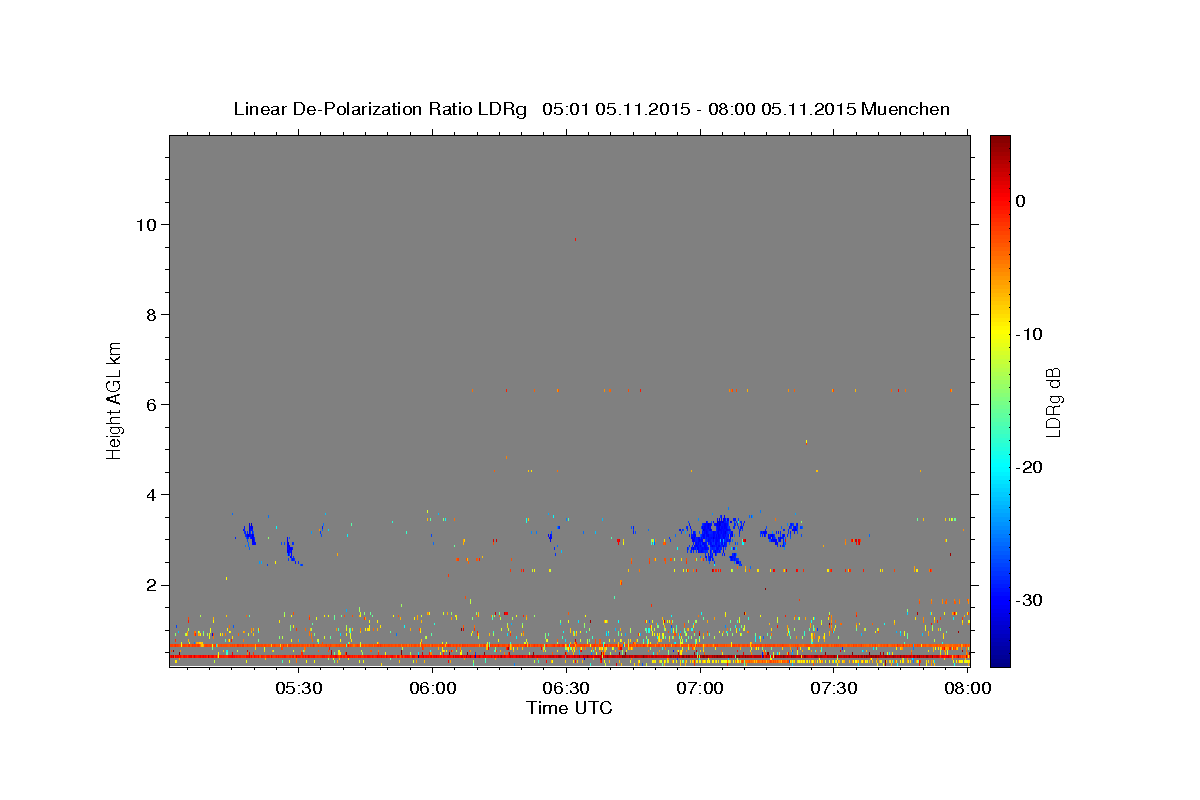Viewport: 1200px width, 800px height.
Task: Click the colorbar label -20
Action: (1029, 467)
